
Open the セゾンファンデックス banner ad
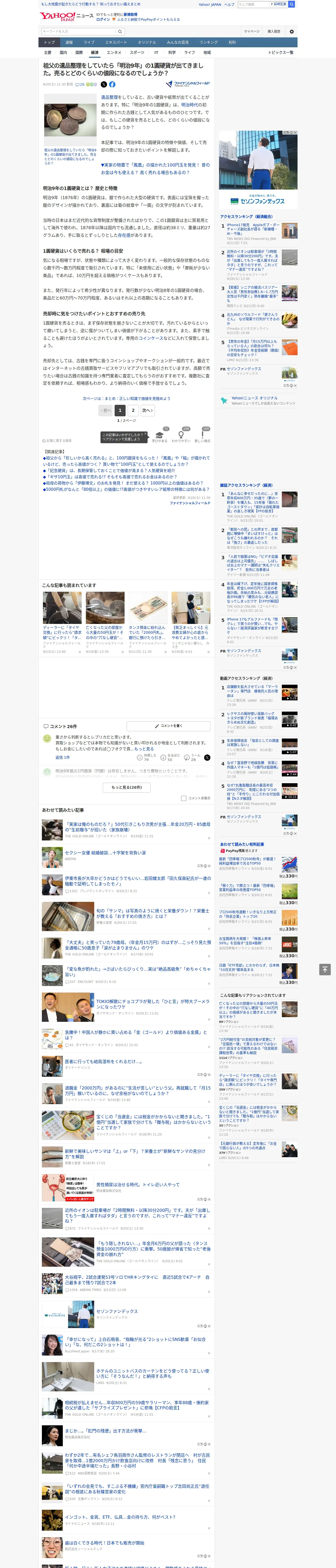259,170
